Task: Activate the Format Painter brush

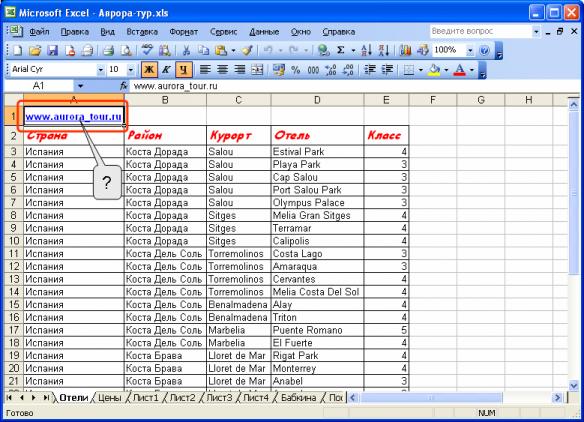Action: tap(248, 50)
